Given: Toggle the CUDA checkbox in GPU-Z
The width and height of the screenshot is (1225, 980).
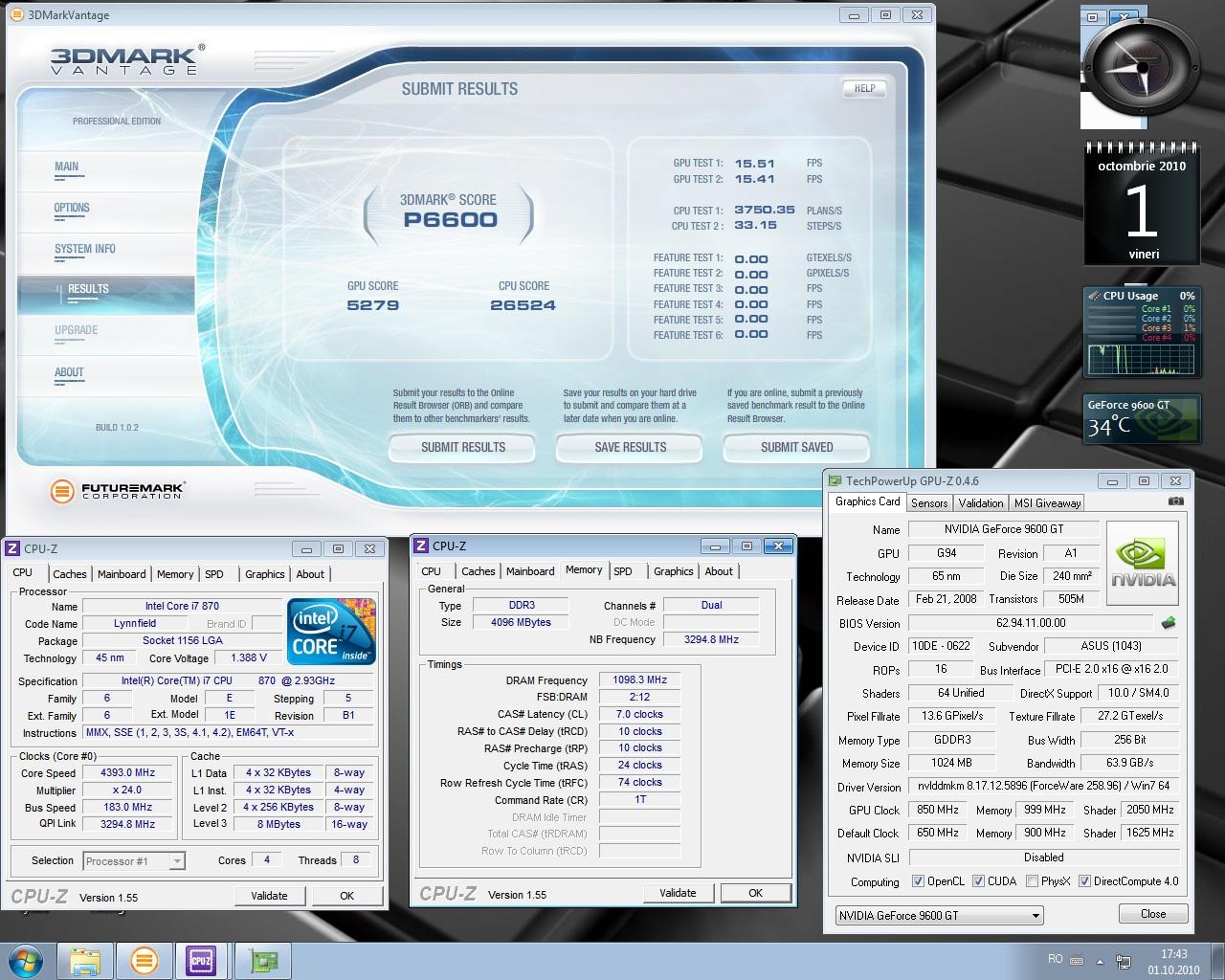Looking at the screenshot, I should click(978, 881).
